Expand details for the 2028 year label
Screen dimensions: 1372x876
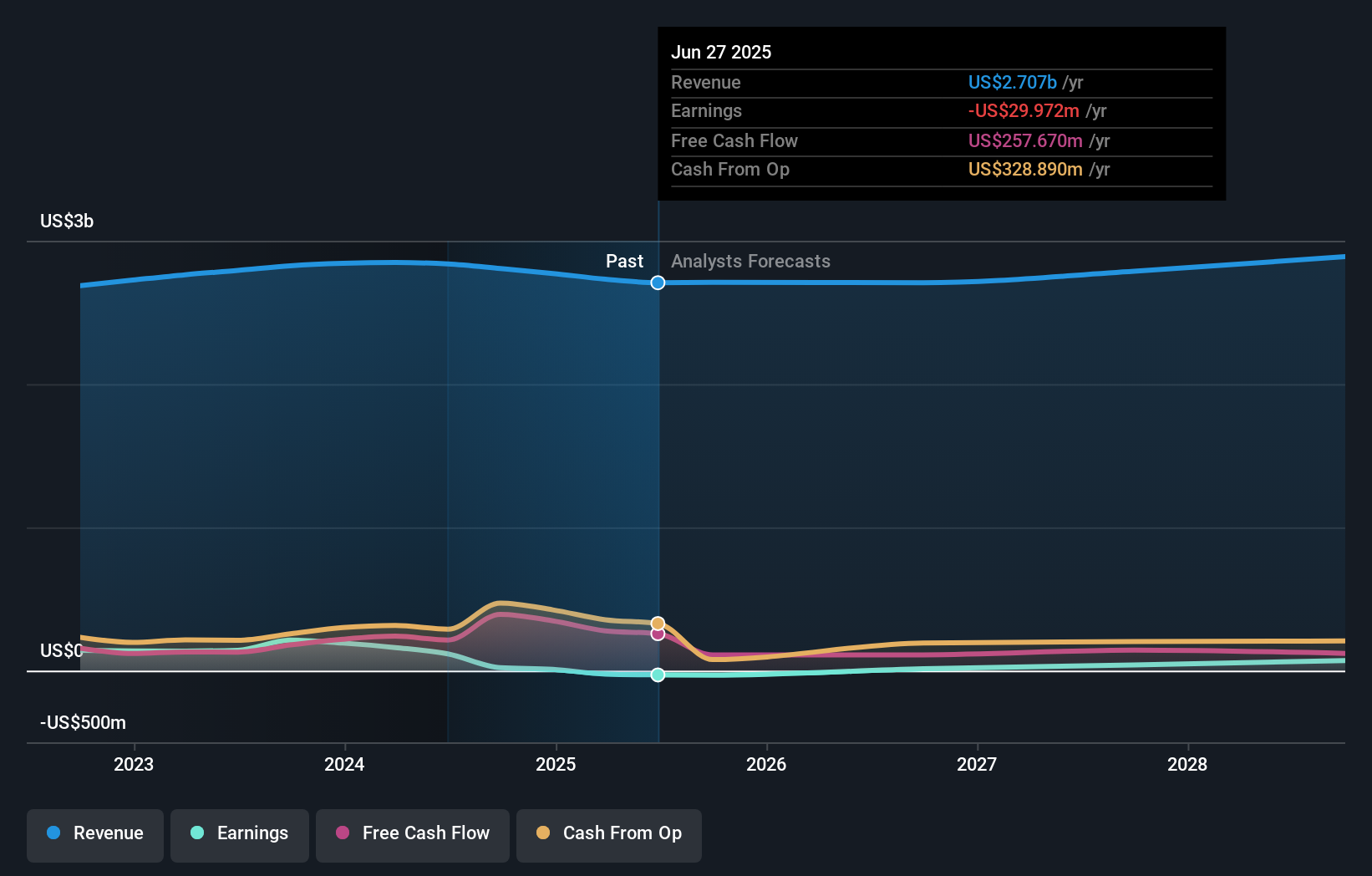coord(1188,764)
